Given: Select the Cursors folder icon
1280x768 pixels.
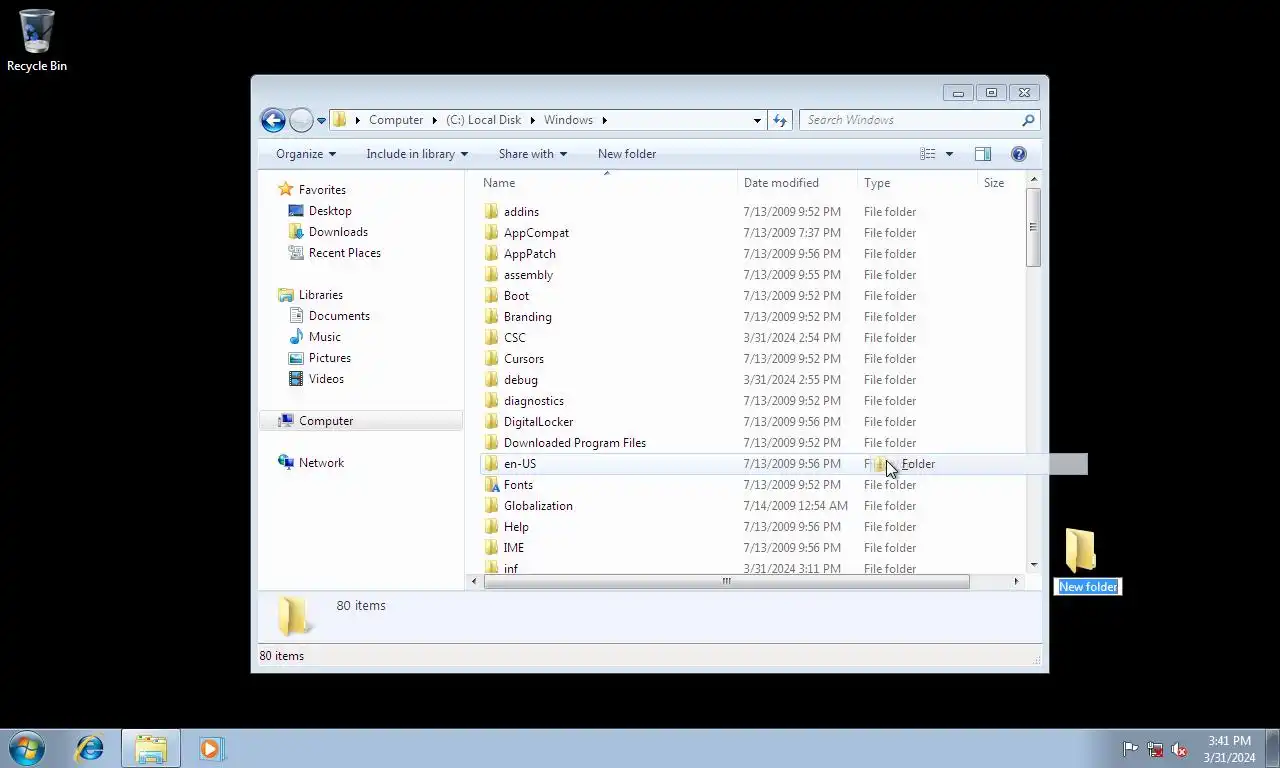Looking at the screenshot, I should click(491, 359).
